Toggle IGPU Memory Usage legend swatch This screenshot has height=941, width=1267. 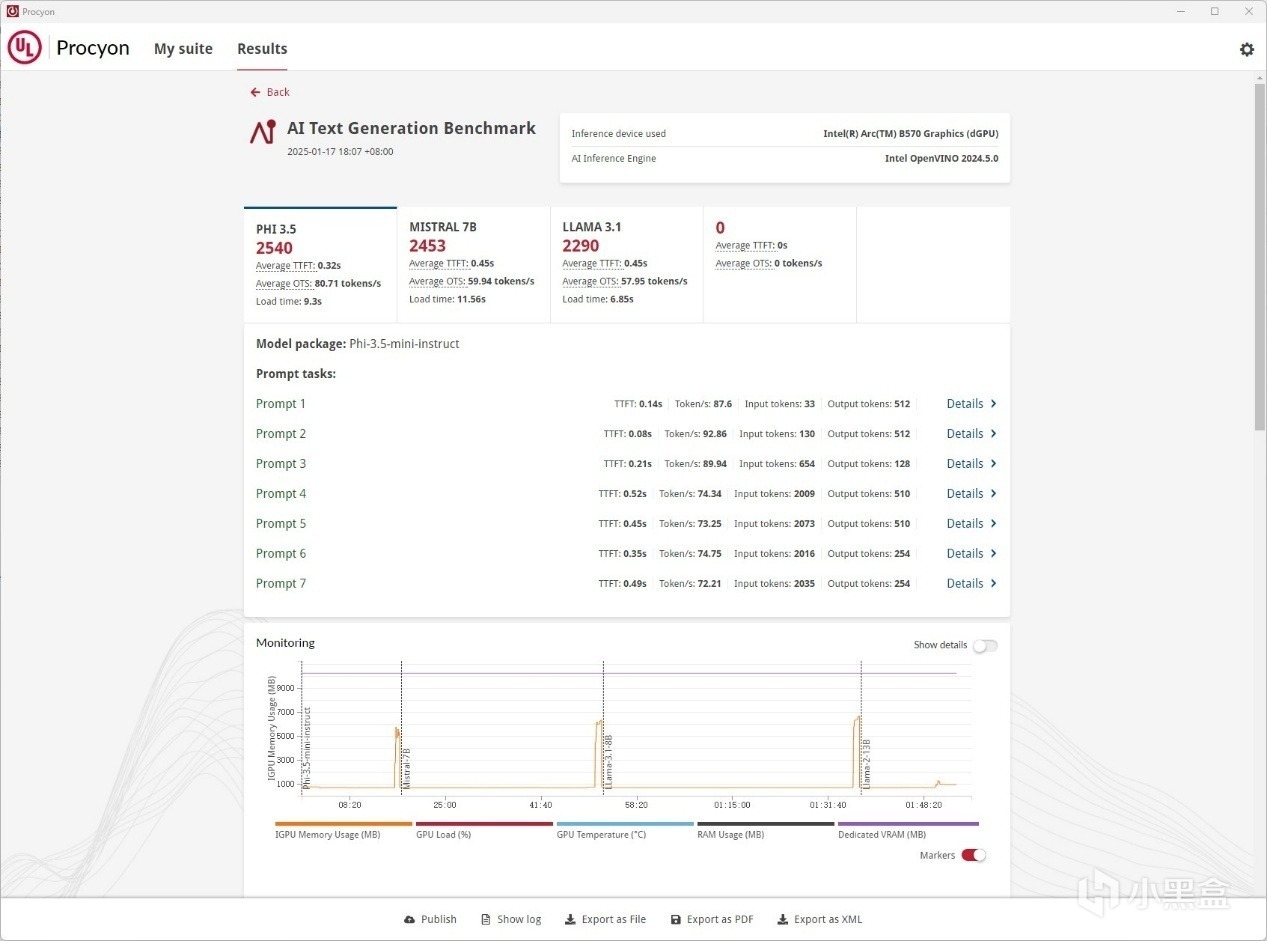pyautogui.click(x=344, y=824)
